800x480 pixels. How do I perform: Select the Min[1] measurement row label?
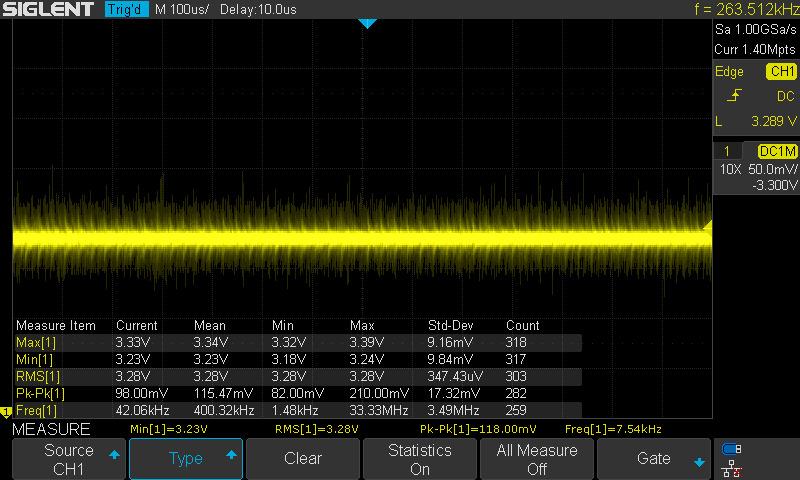coord(34,360)
